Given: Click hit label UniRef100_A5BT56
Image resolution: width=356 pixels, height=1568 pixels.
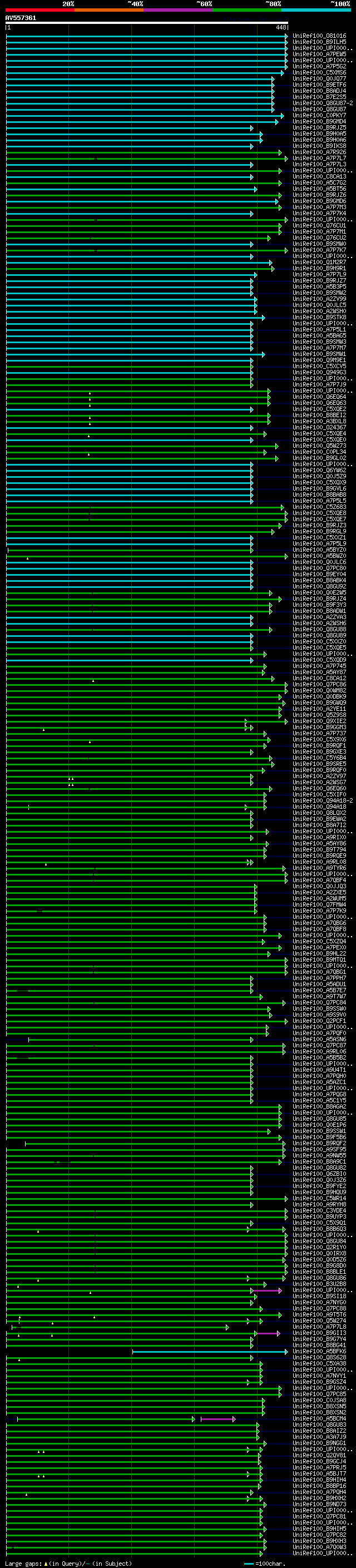Looking at the screenshot, I should coord(319,189).
